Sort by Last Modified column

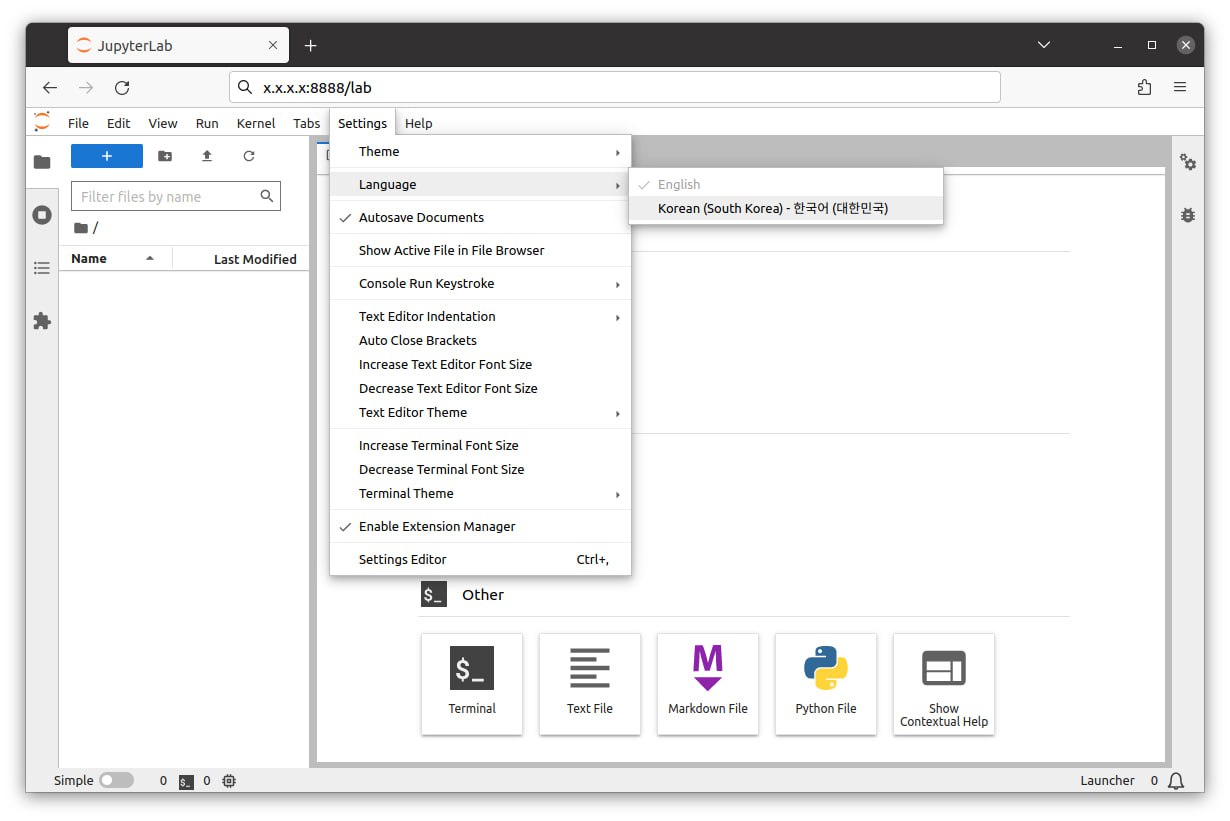tap(240, 258)
